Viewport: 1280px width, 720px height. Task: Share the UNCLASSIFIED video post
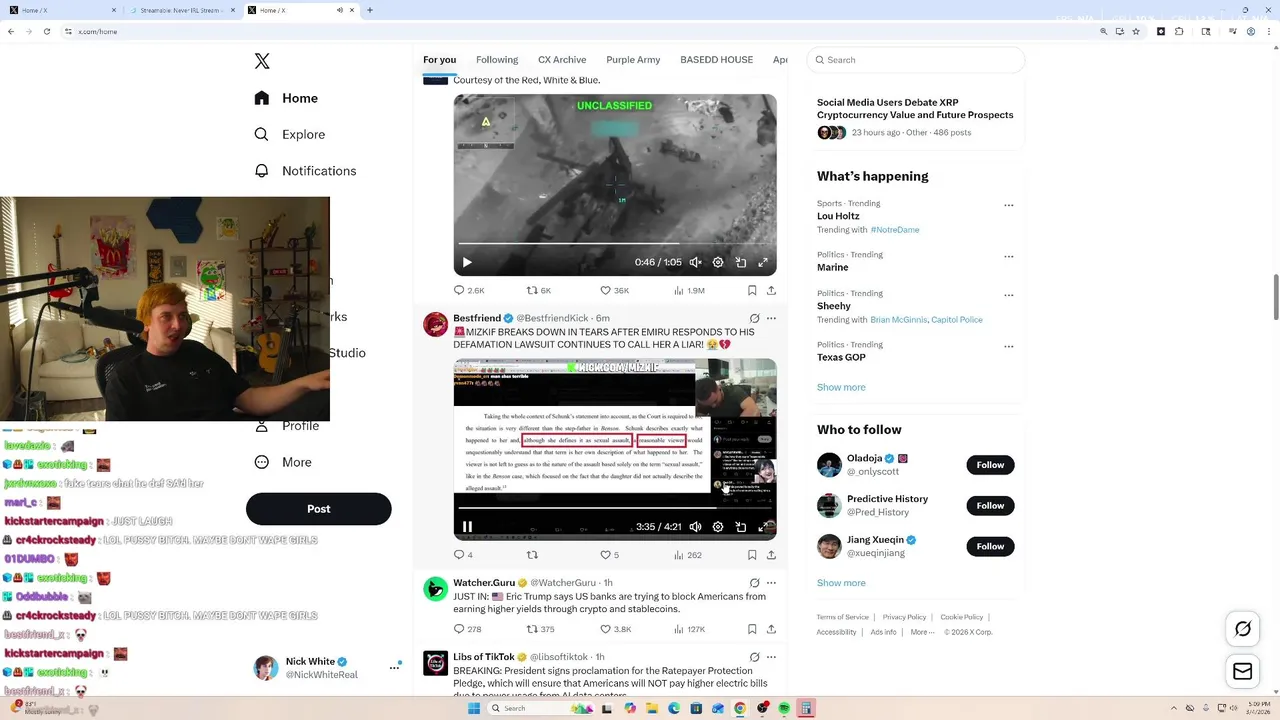771,290
